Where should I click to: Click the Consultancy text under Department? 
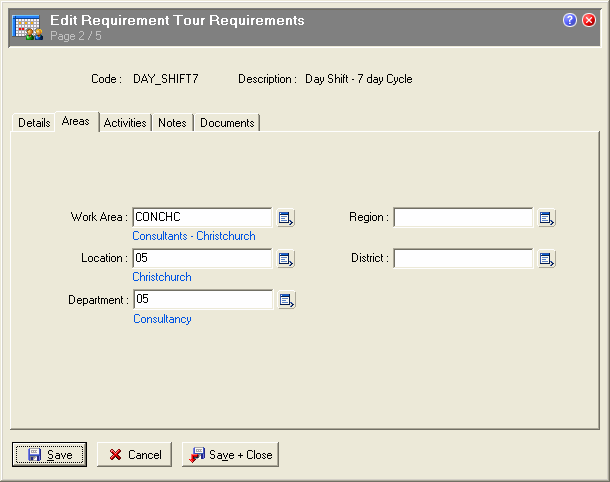tap(162, 319)
